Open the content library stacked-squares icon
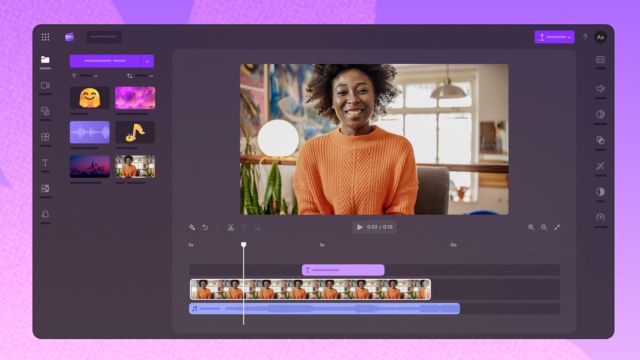640x360 pixels. pyautogui.click(x=45, y=111)
